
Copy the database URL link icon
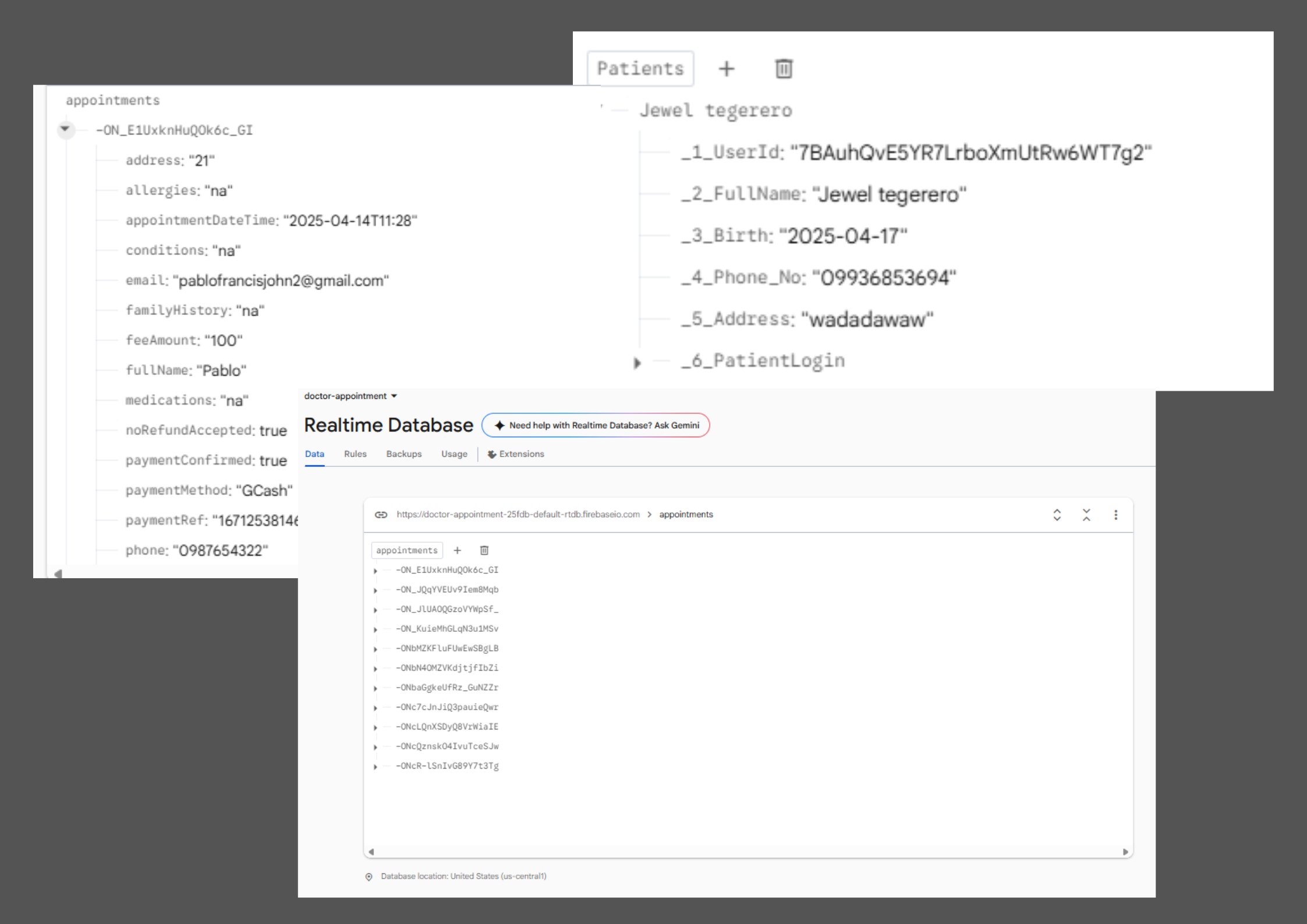[381, 515]
